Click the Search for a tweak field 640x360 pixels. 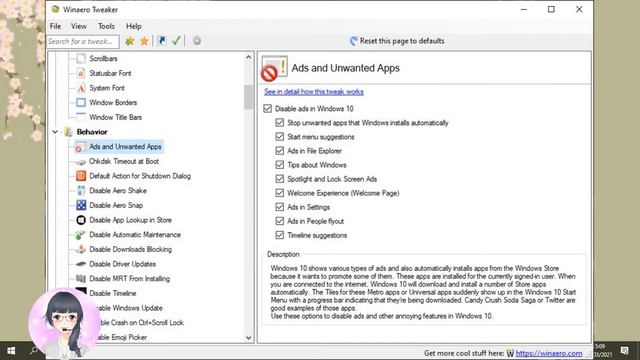click(83, 41)
